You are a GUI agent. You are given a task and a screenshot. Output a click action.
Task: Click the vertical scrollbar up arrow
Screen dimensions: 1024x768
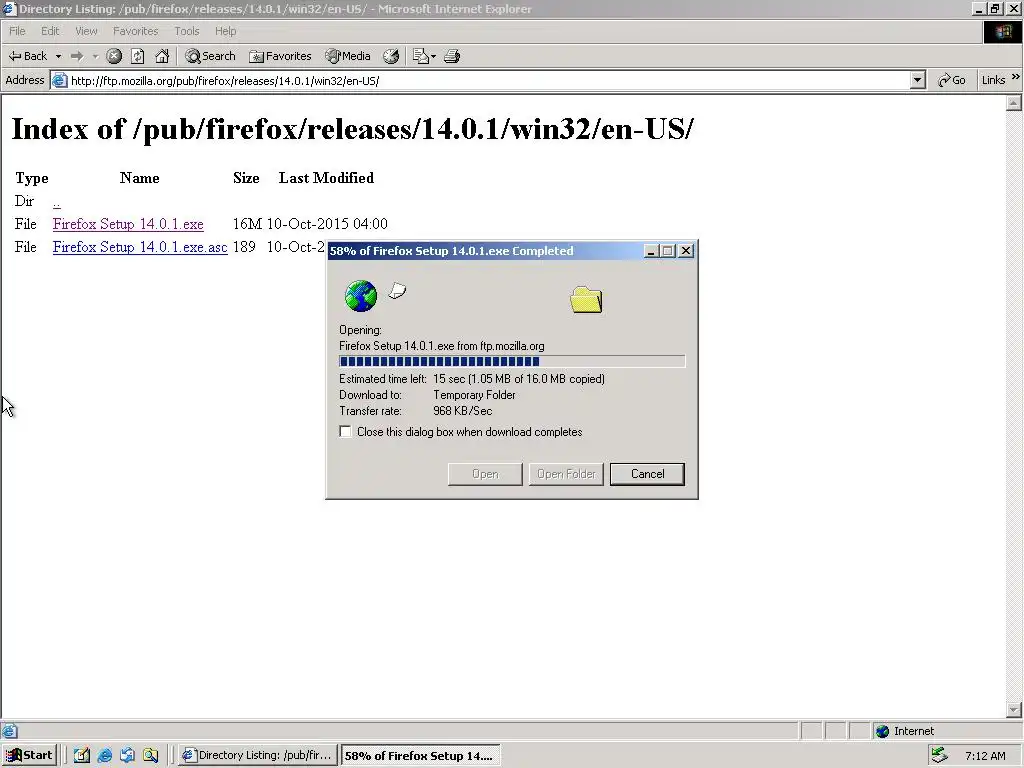coord(1014,103)
